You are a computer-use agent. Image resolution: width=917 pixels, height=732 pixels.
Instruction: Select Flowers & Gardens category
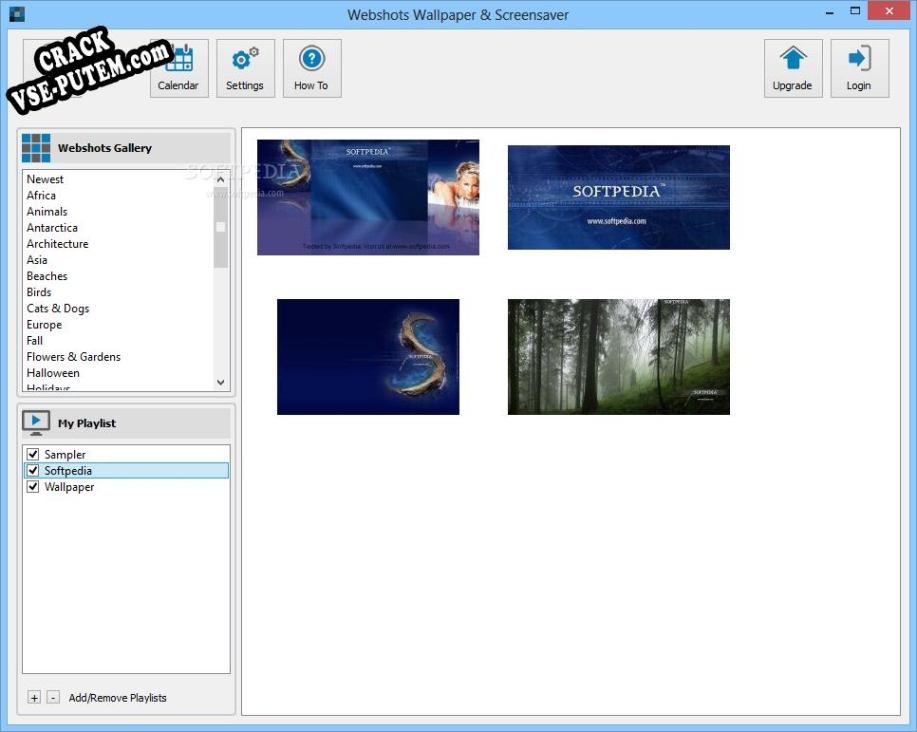[74, 357]
